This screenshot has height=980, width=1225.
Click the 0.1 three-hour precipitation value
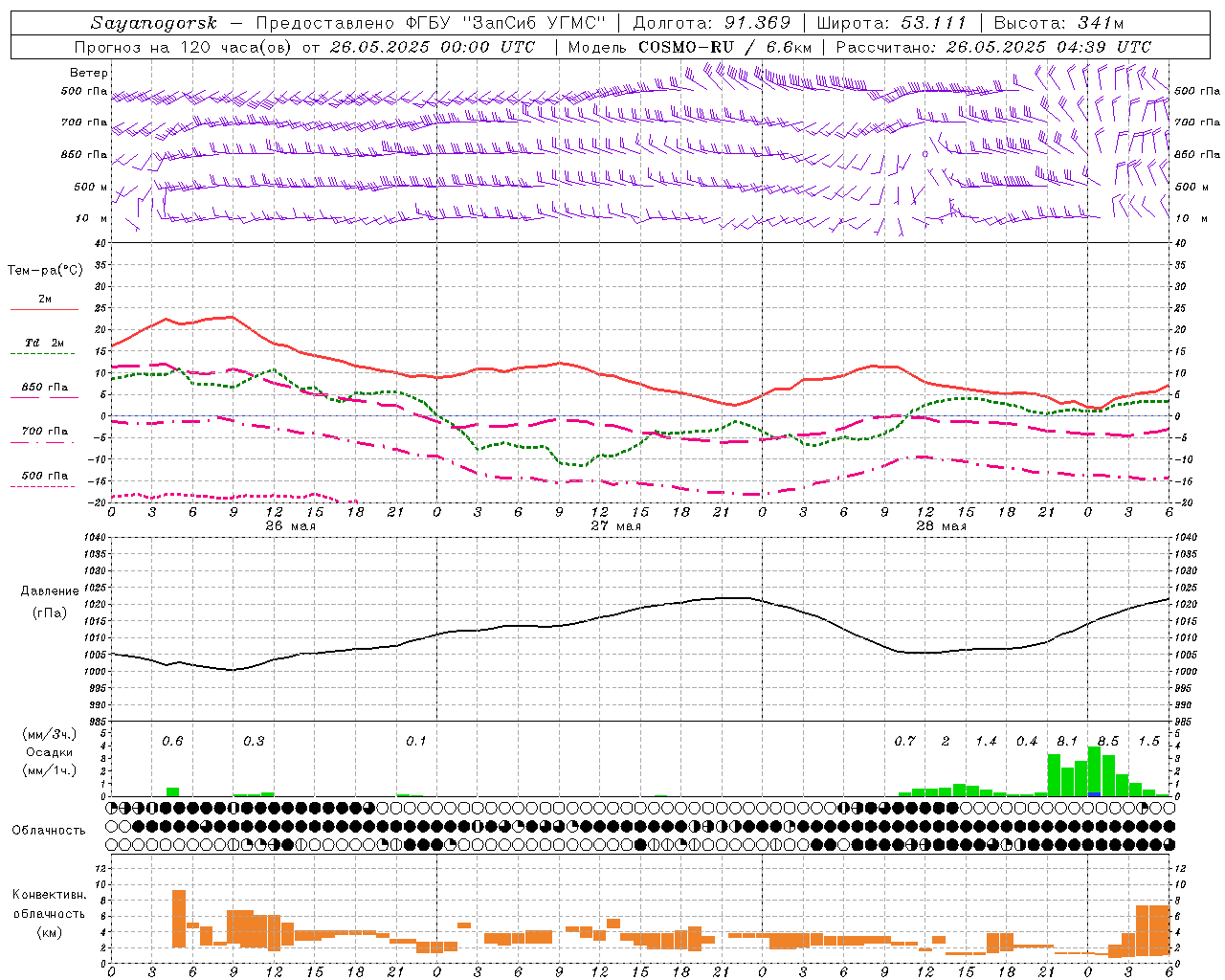tap(416, 742)
